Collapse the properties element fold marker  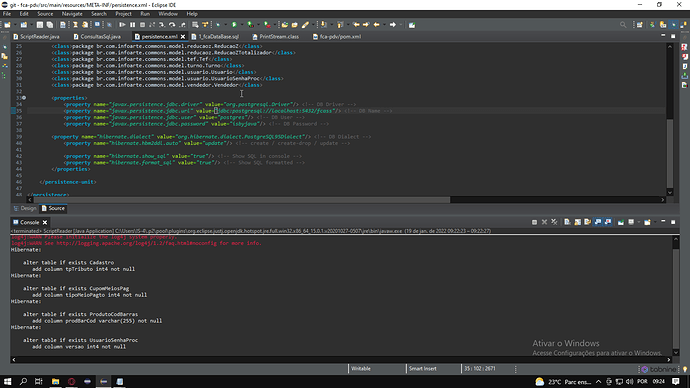(x=24, y=98)
